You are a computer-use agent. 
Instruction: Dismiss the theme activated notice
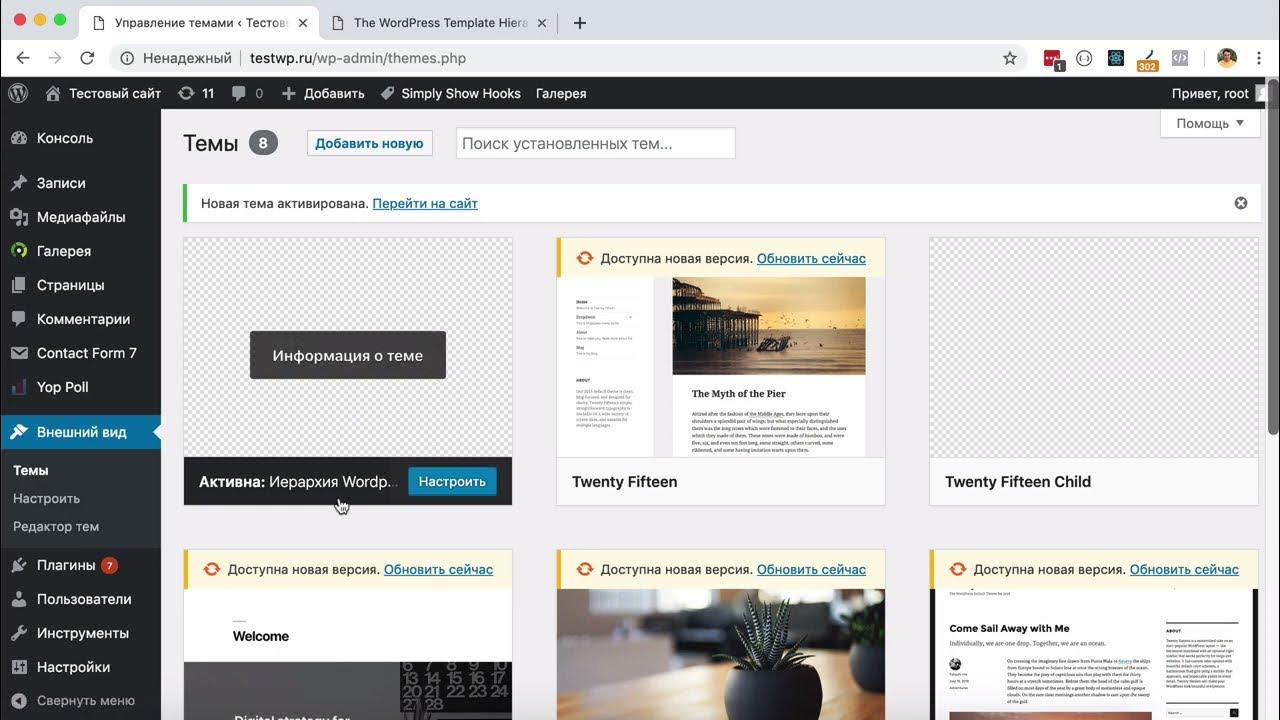click(1241, 203)
